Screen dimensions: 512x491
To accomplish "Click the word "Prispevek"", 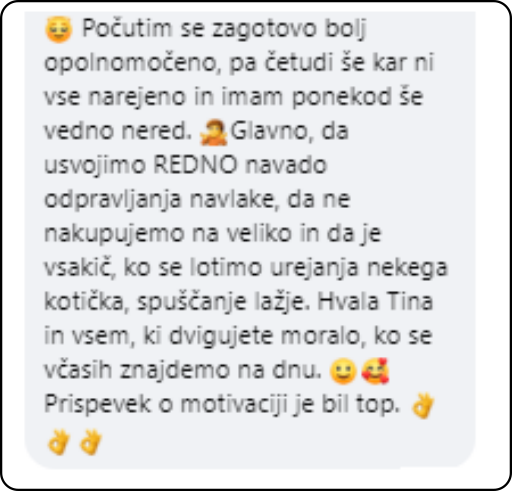I will (97, 405).
